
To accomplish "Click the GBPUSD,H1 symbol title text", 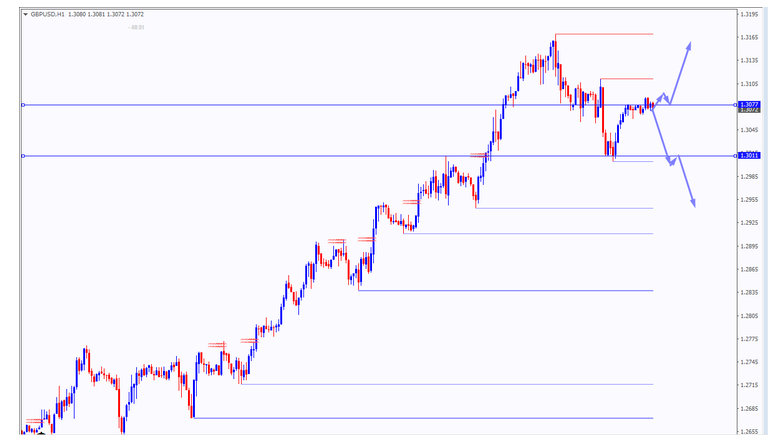I will coord(49,14).
